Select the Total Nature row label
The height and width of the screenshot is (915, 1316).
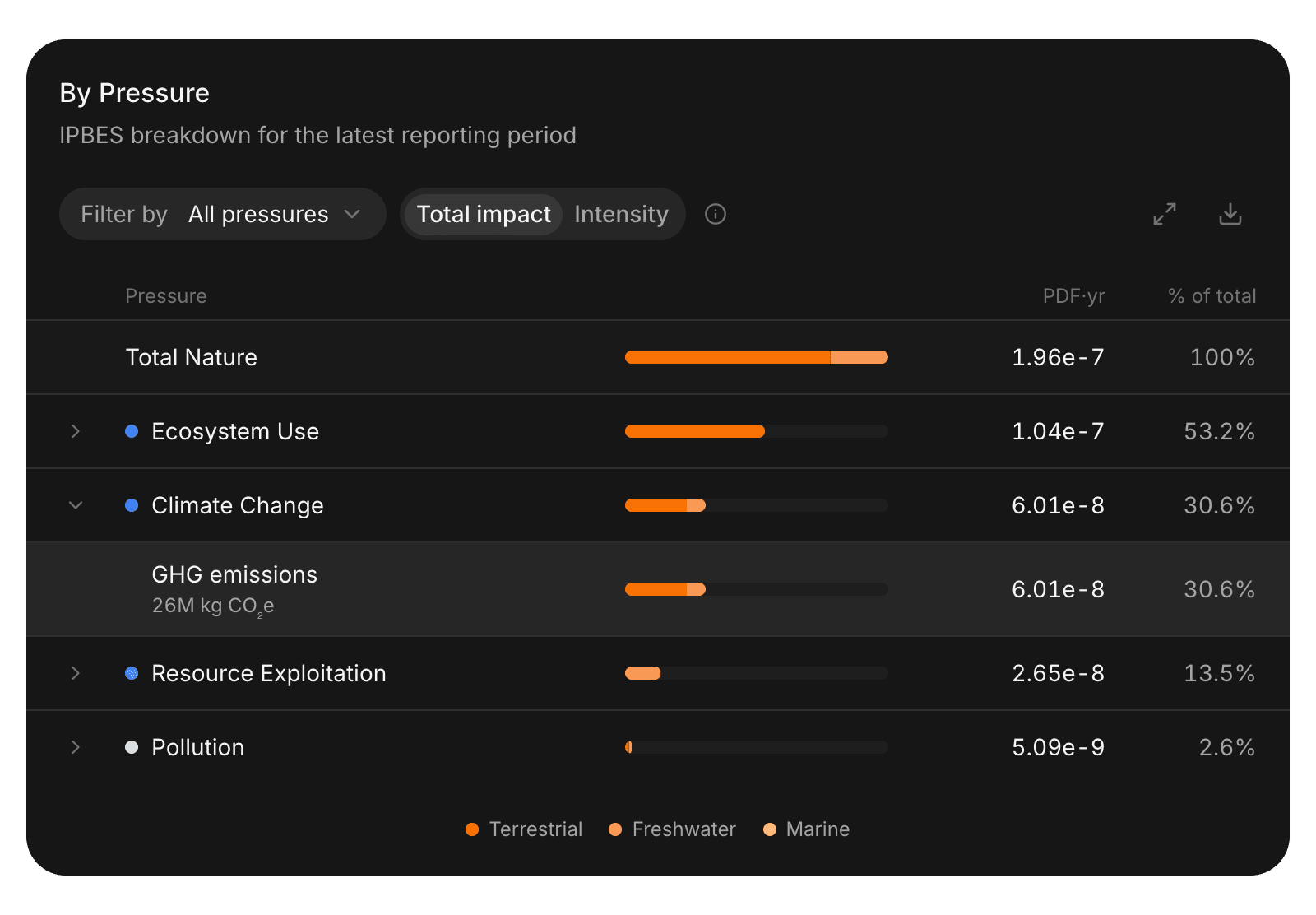[x=192, y=357]
